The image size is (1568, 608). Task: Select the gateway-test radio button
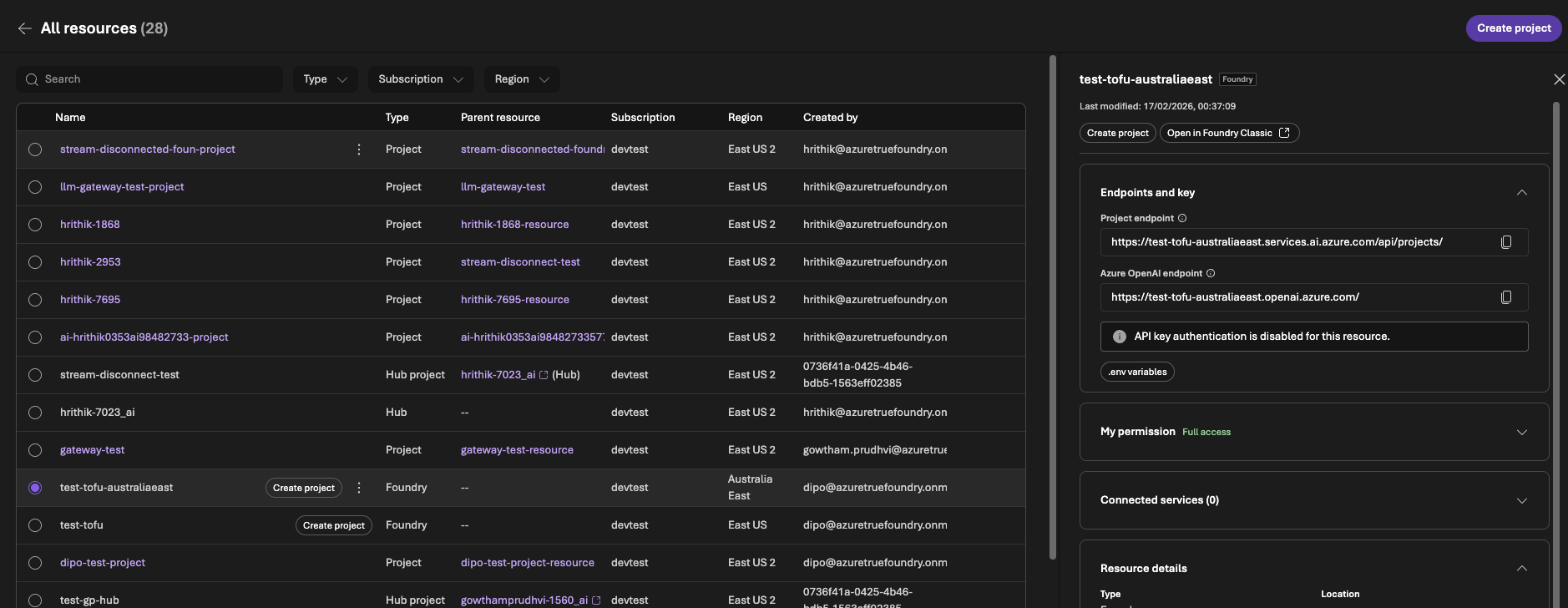click(x=35, y=450)
